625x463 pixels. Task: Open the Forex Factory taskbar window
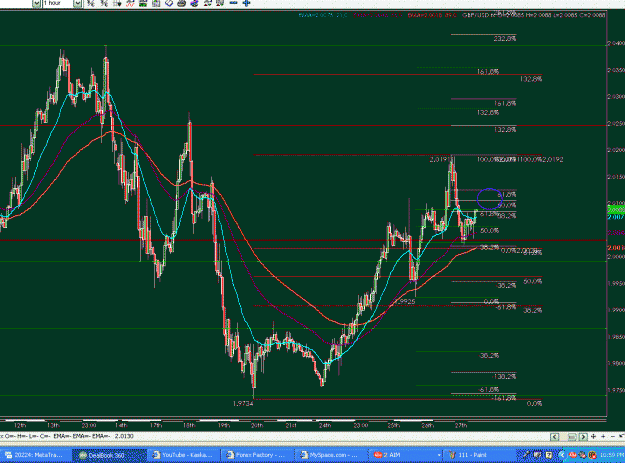click(259, 455)
